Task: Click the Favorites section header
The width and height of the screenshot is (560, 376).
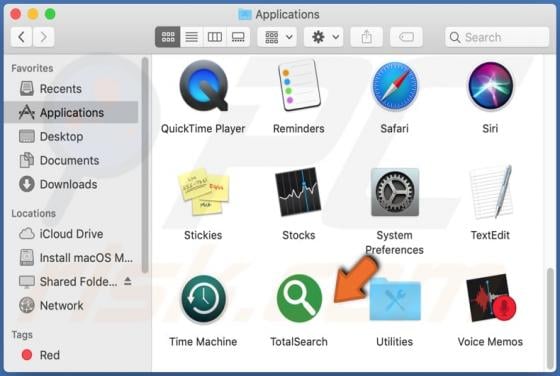Action: [32, 68]
